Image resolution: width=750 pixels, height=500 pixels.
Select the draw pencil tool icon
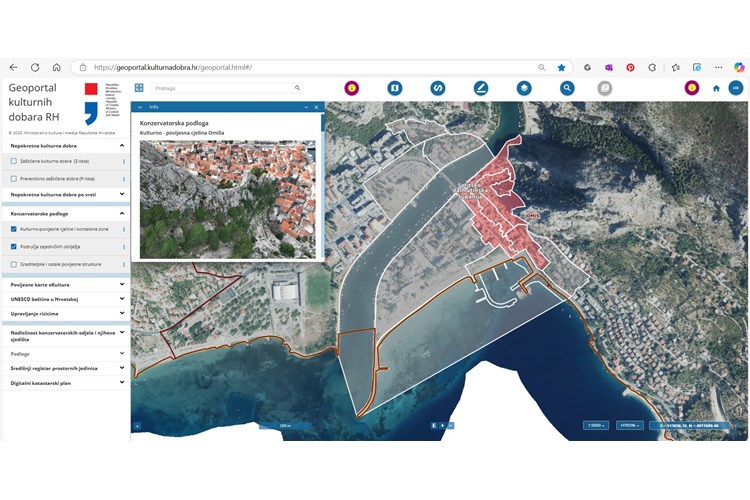point(481,88)
